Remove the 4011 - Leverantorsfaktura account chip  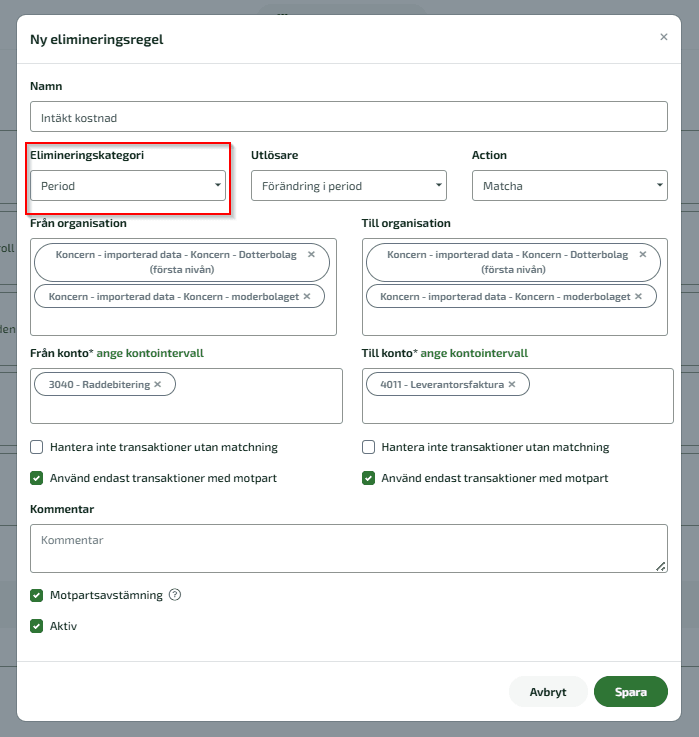point(512,384)
